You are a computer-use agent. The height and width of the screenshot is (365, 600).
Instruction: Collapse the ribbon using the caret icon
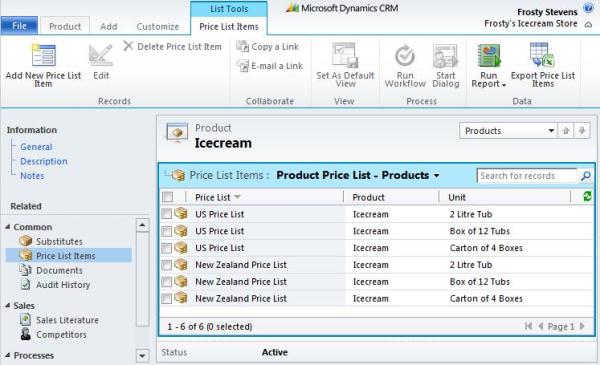tap(589, 25)
